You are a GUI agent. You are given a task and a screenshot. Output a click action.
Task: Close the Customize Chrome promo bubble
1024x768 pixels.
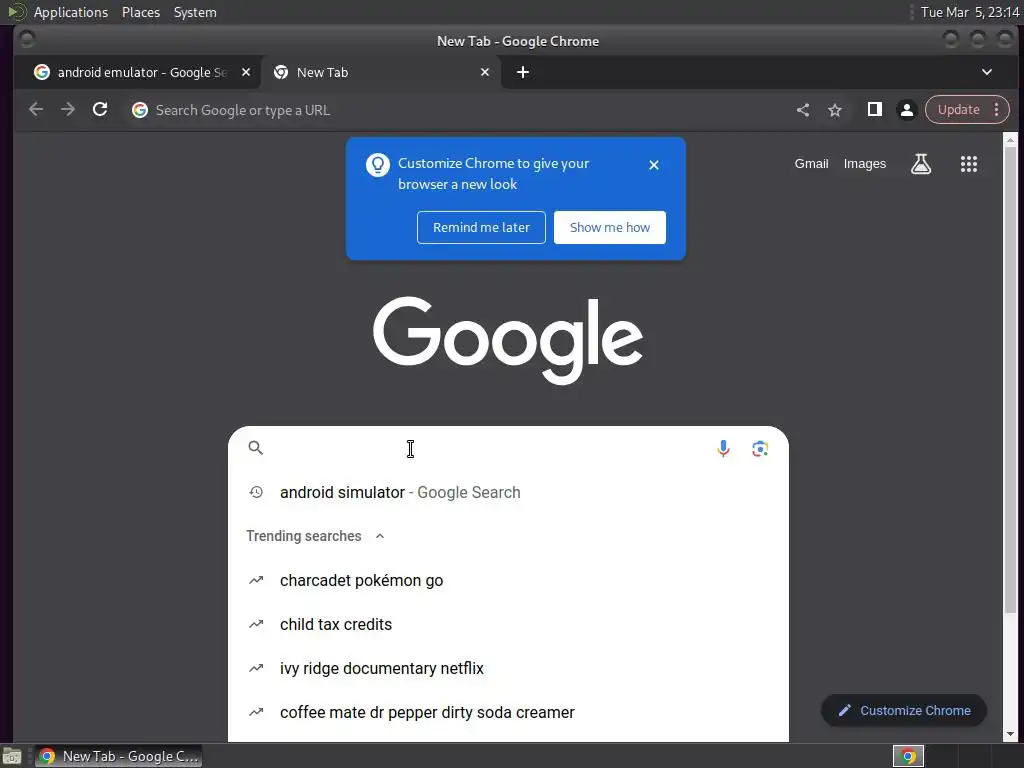pos(654,165)
